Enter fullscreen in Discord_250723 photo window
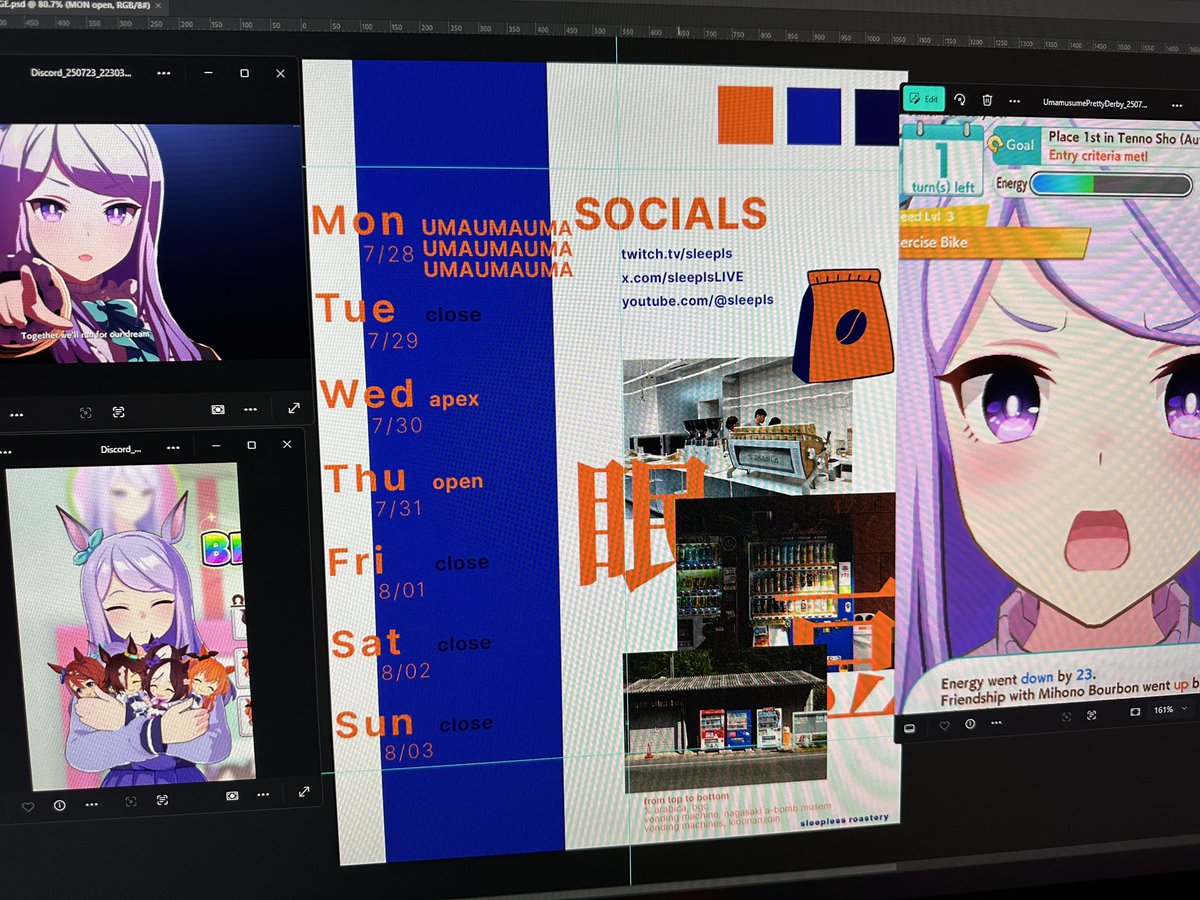This screenshot has width=1200, height=900. (x=293, y=408)
